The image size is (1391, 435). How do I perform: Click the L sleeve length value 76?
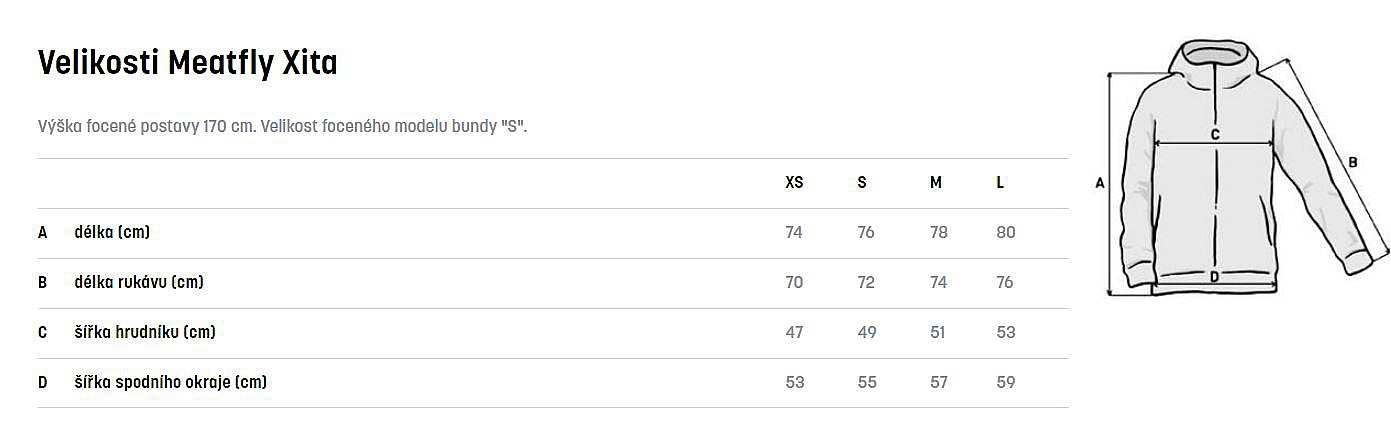1005,283
